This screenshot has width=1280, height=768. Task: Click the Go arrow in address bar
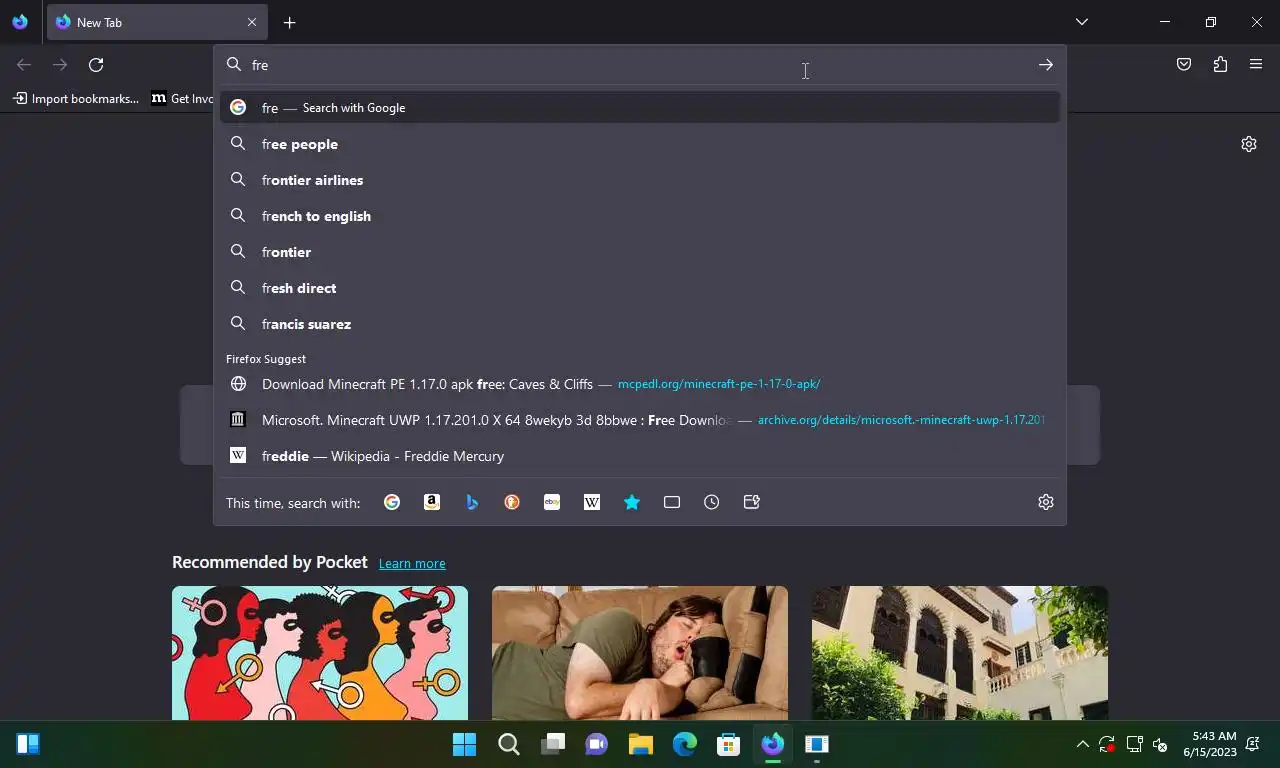click(x=1045, y=65)
